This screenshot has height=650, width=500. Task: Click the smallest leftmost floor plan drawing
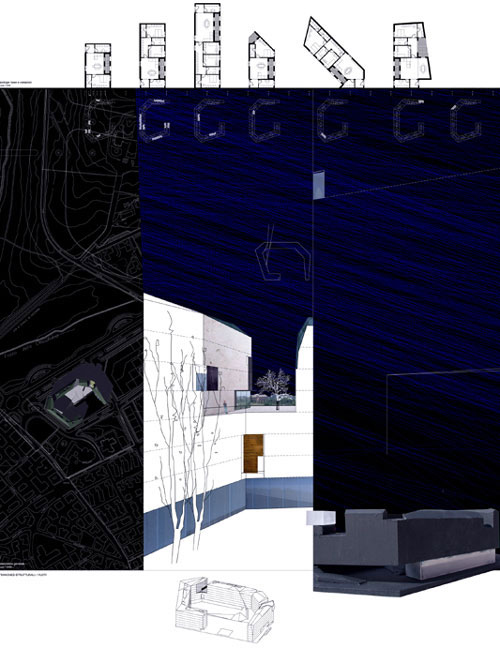tap(98, 65)
